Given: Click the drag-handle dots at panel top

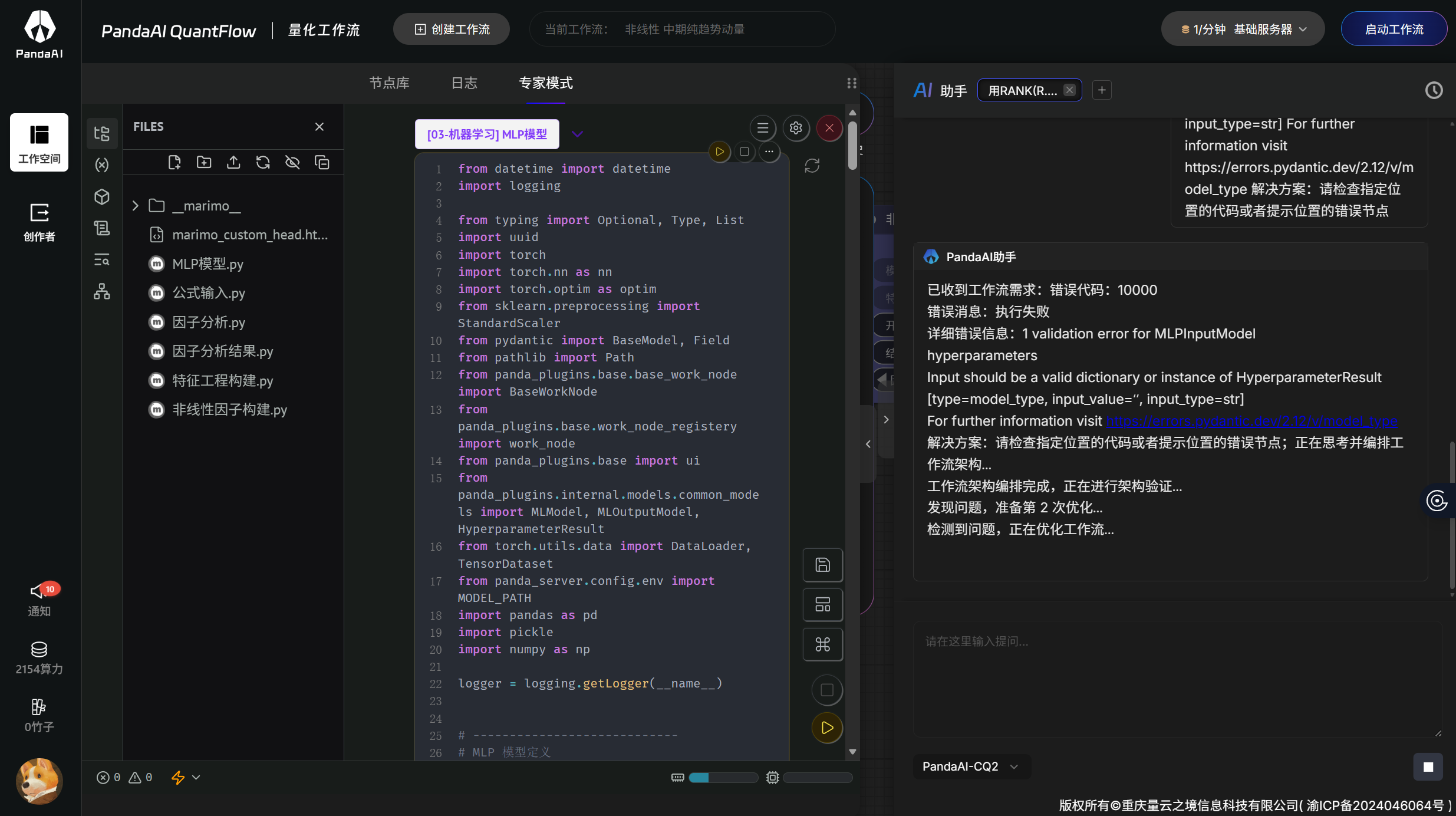Looking at the screenshot, I should 851,83.
